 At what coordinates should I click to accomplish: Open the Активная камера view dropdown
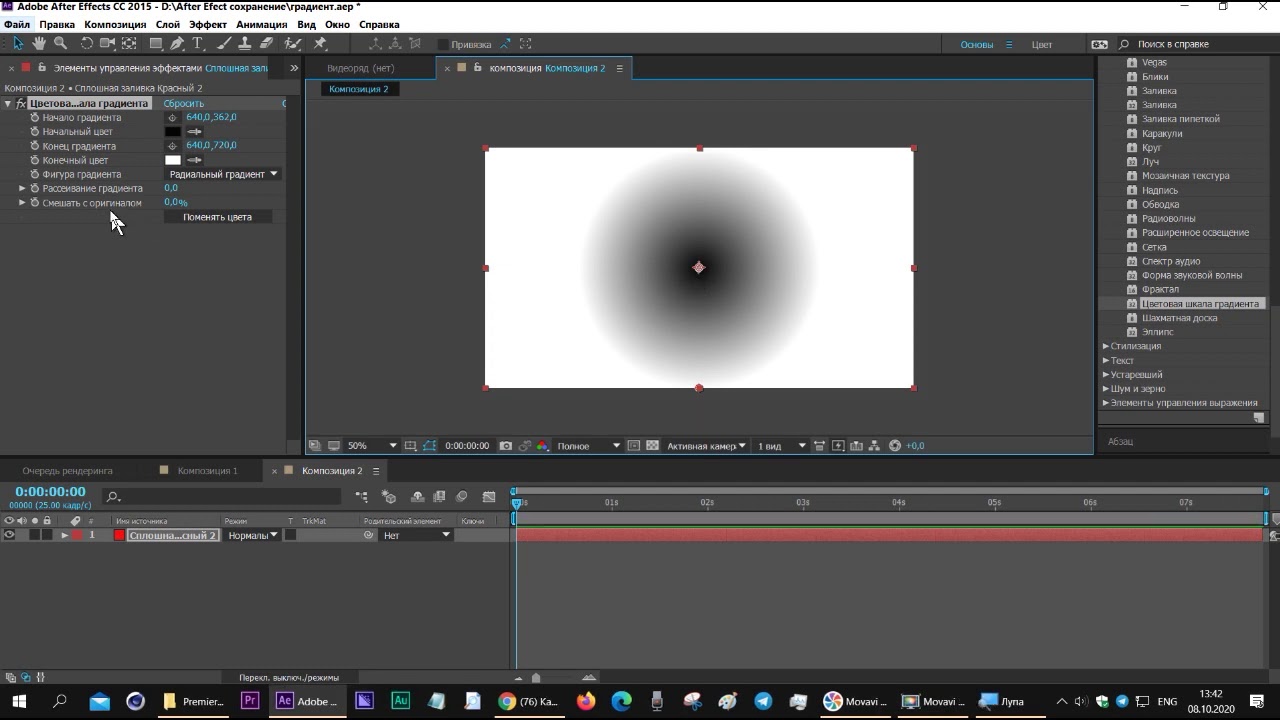click(x=706, y=446)
